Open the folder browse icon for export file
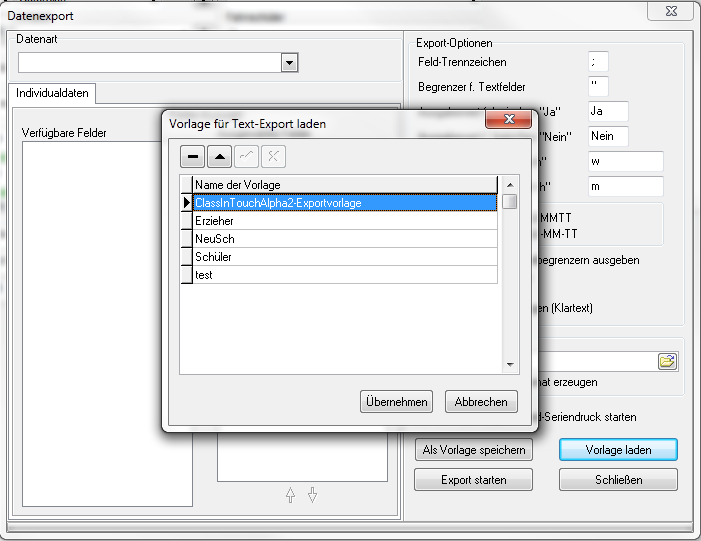This screenshot has height=541, width=701. coord(667,361)
